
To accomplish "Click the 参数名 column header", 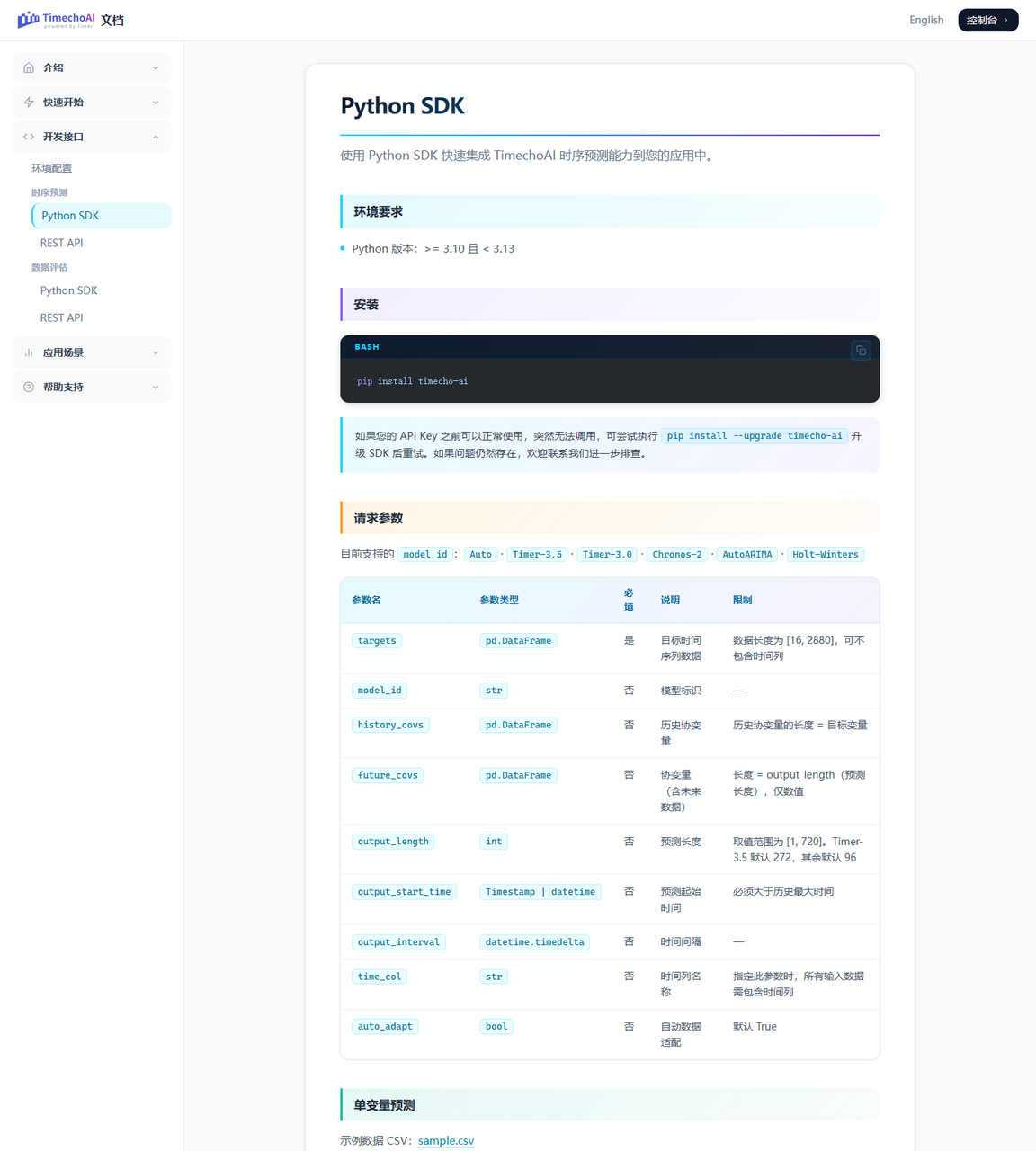I will click(x=366, y=600).
